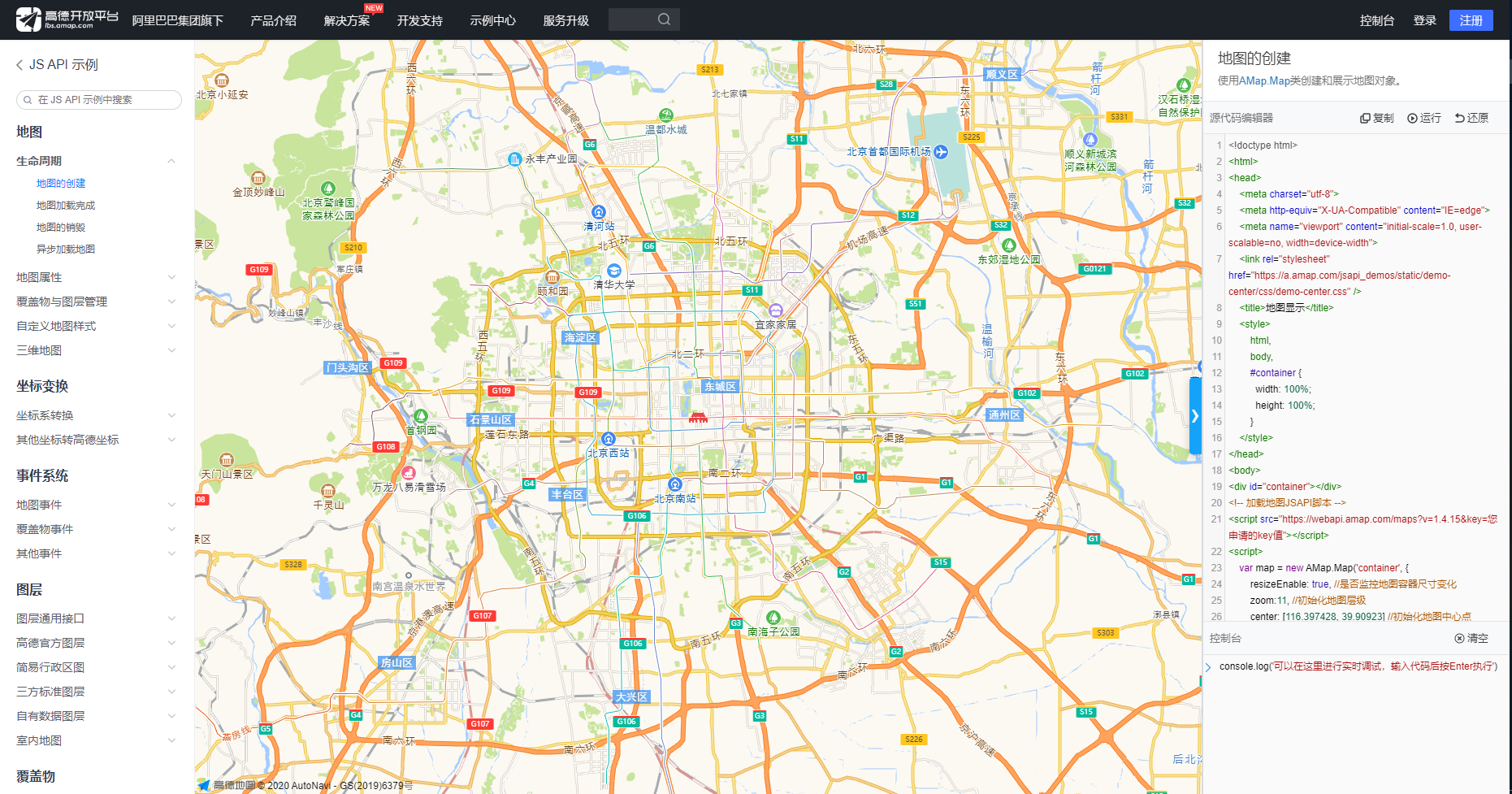The image size is (1512, 794).
Task: Click the 清华大学 university icon
Action: tap(613, 271)
